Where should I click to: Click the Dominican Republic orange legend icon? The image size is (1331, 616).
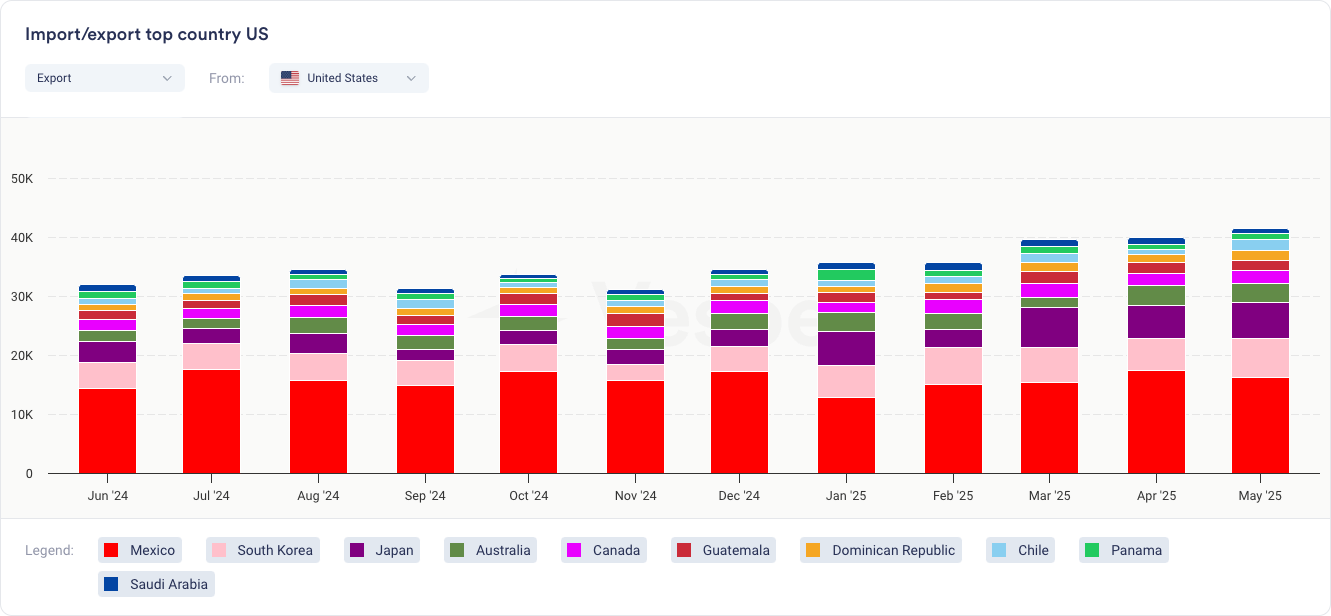813,550
